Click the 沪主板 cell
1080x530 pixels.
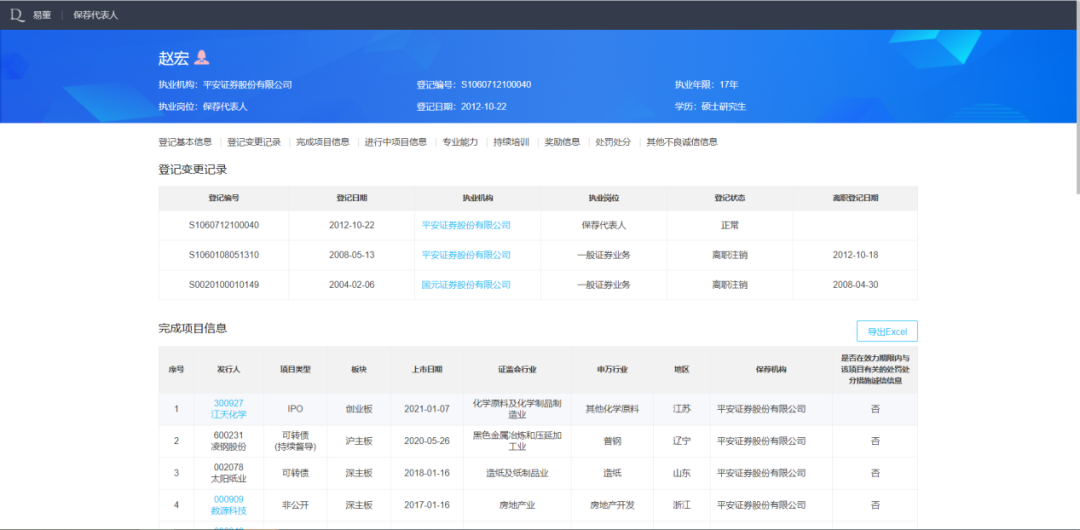coord(359,441)
